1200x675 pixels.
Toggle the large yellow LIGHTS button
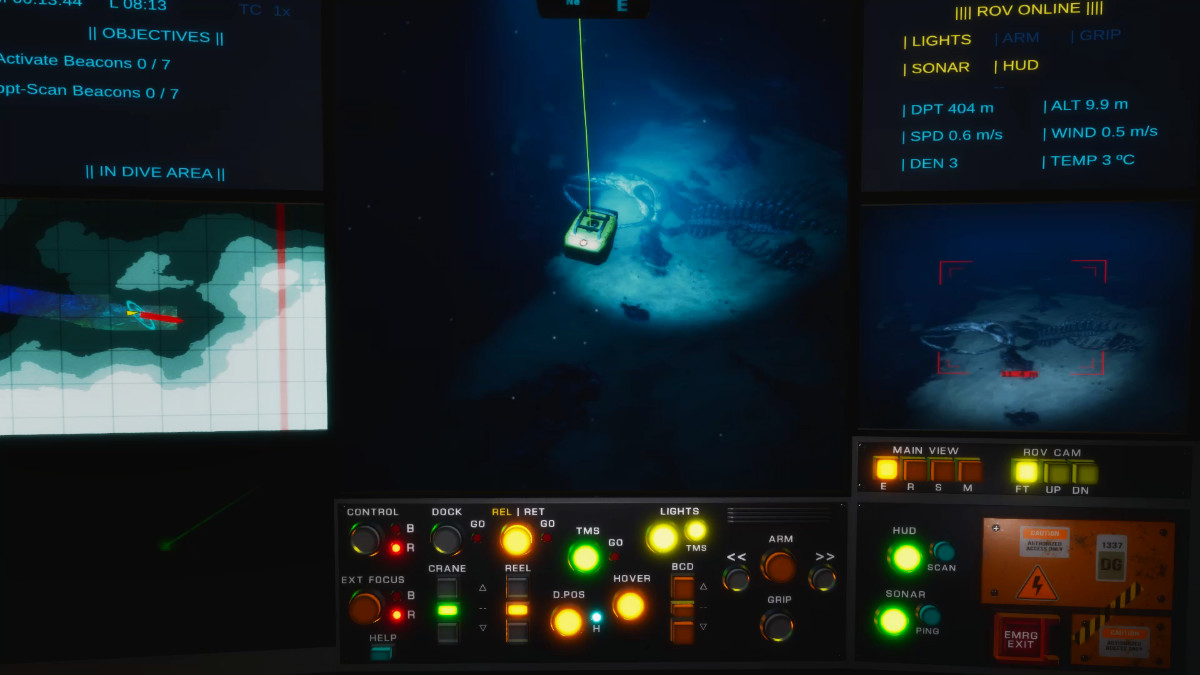662,538
